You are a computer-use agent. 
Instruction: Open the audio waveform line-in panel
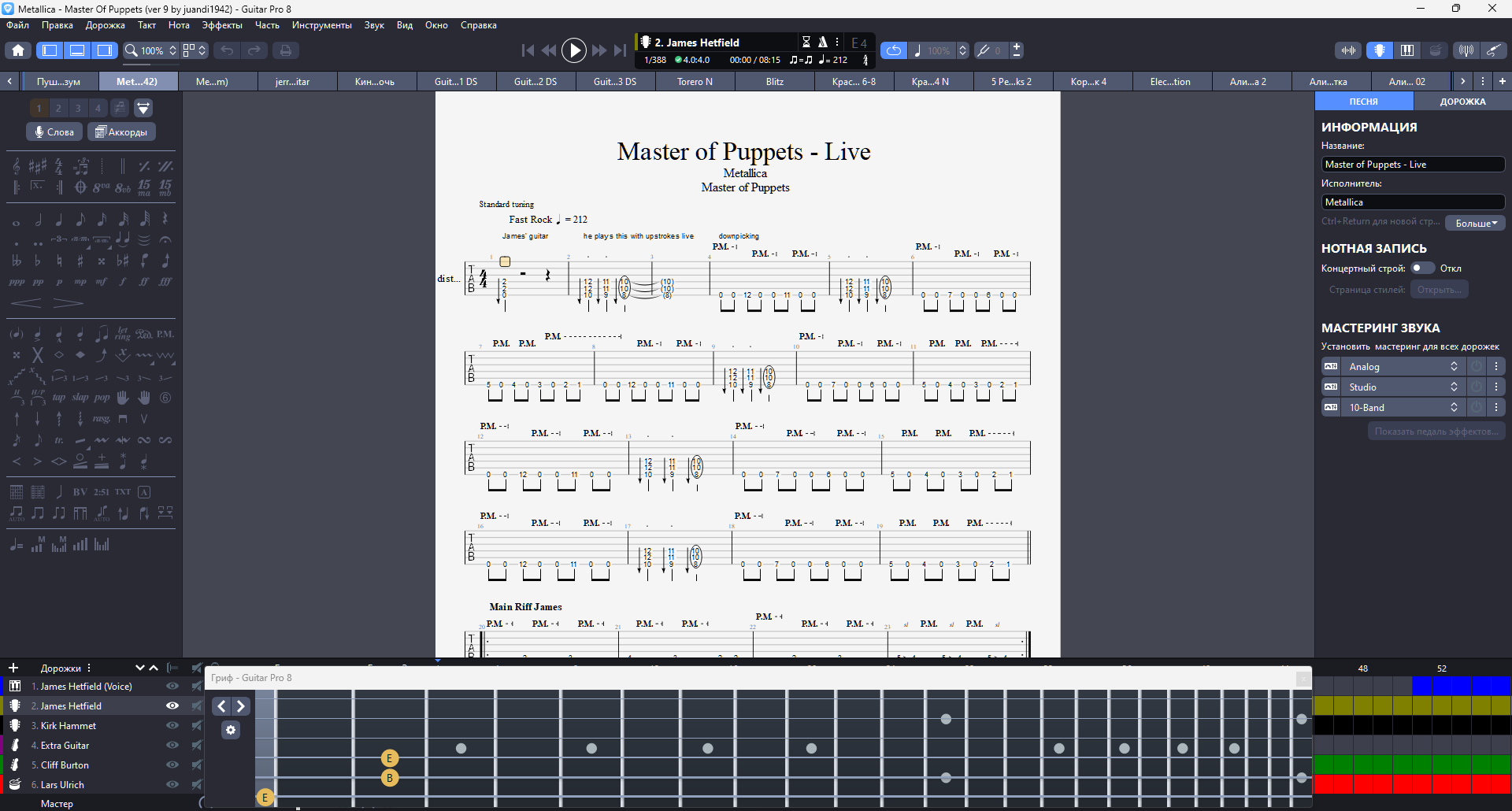1348,50
